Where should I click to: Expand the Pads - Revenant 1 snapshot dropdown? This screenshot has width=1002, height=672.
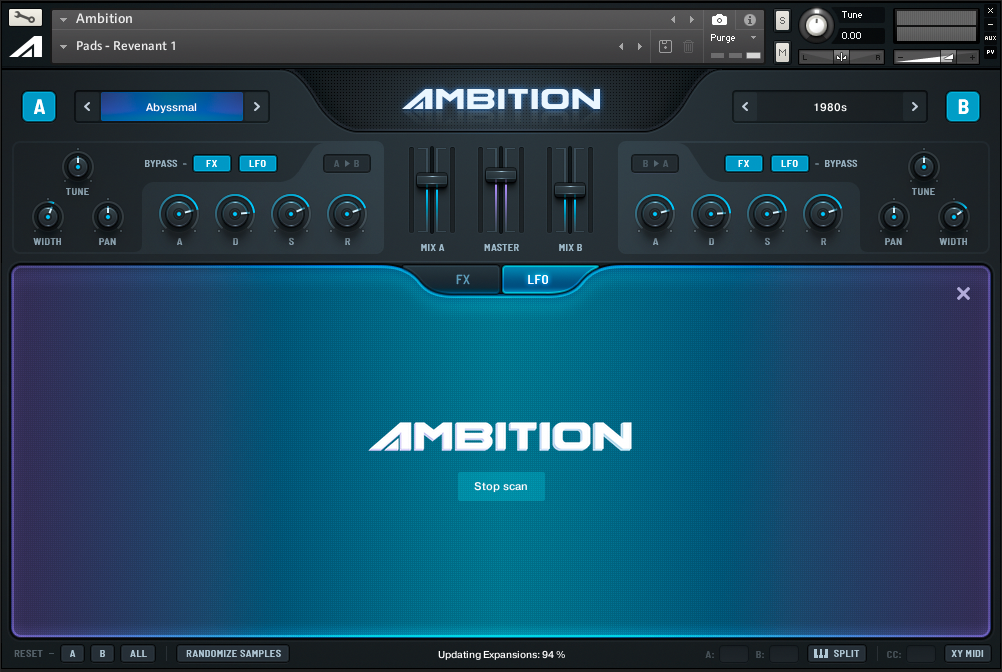pyautogui.click(x=63, y=46)
